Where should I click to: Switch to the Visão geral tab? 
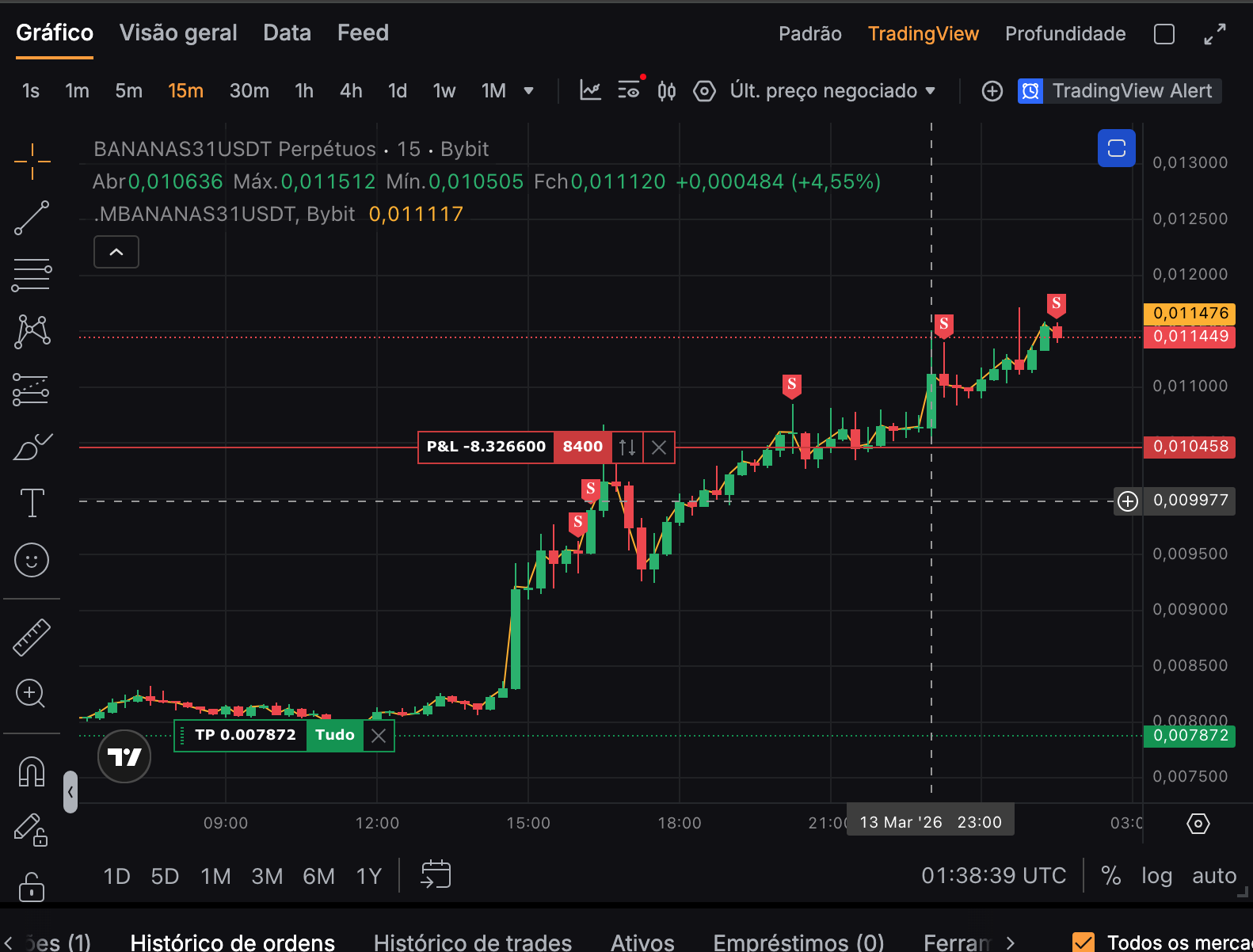[178, 33]
